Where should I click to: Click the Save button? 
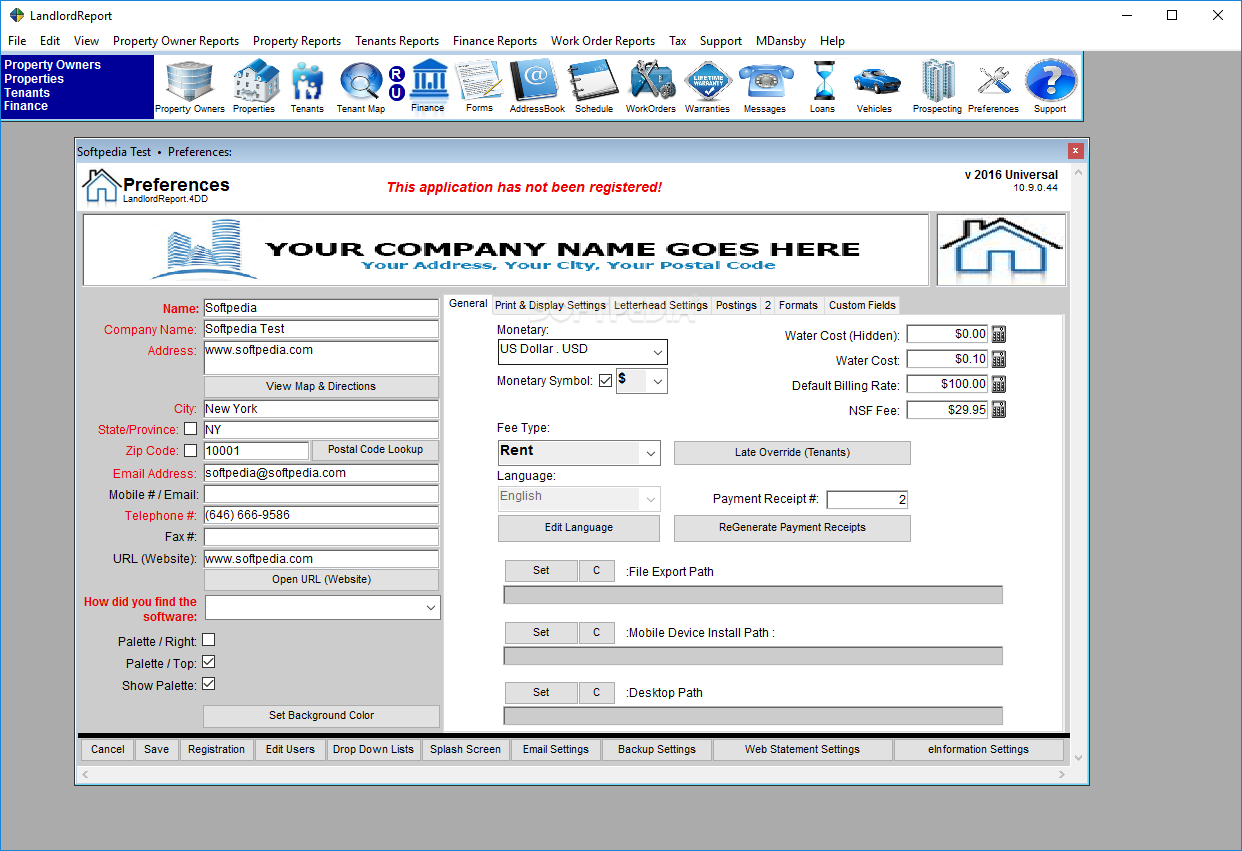pos(157,749)
